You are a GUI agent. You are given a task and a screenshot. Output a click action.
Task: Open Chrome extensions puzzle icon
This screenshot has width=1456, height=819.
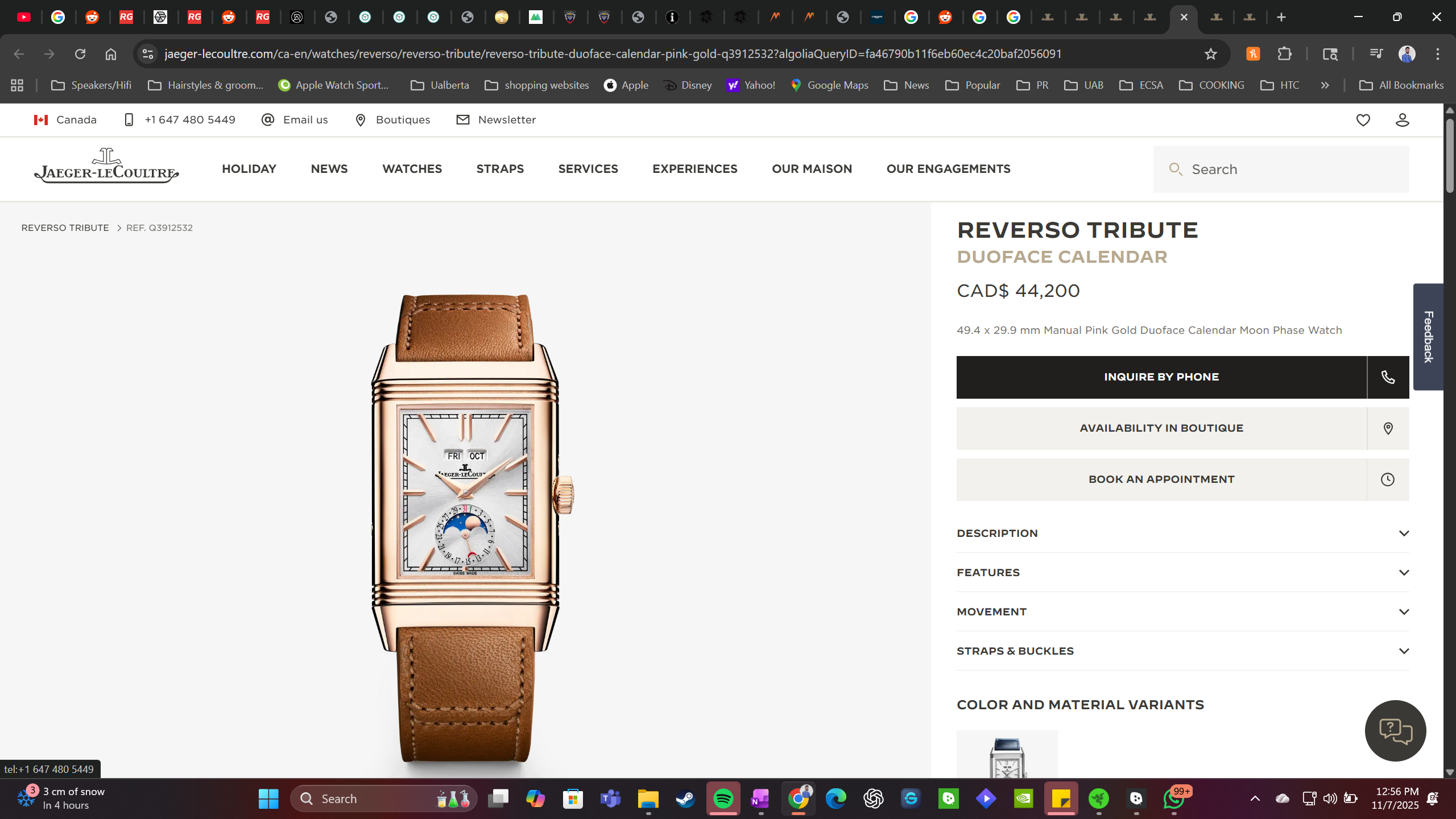(1285, 54)
